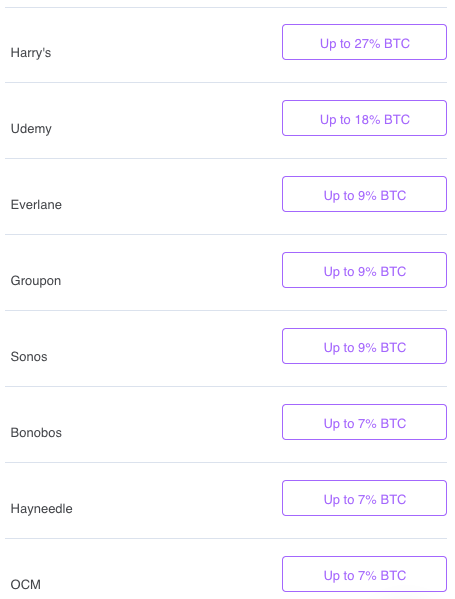Select the 18% BTC reward button

click(364, 118)
